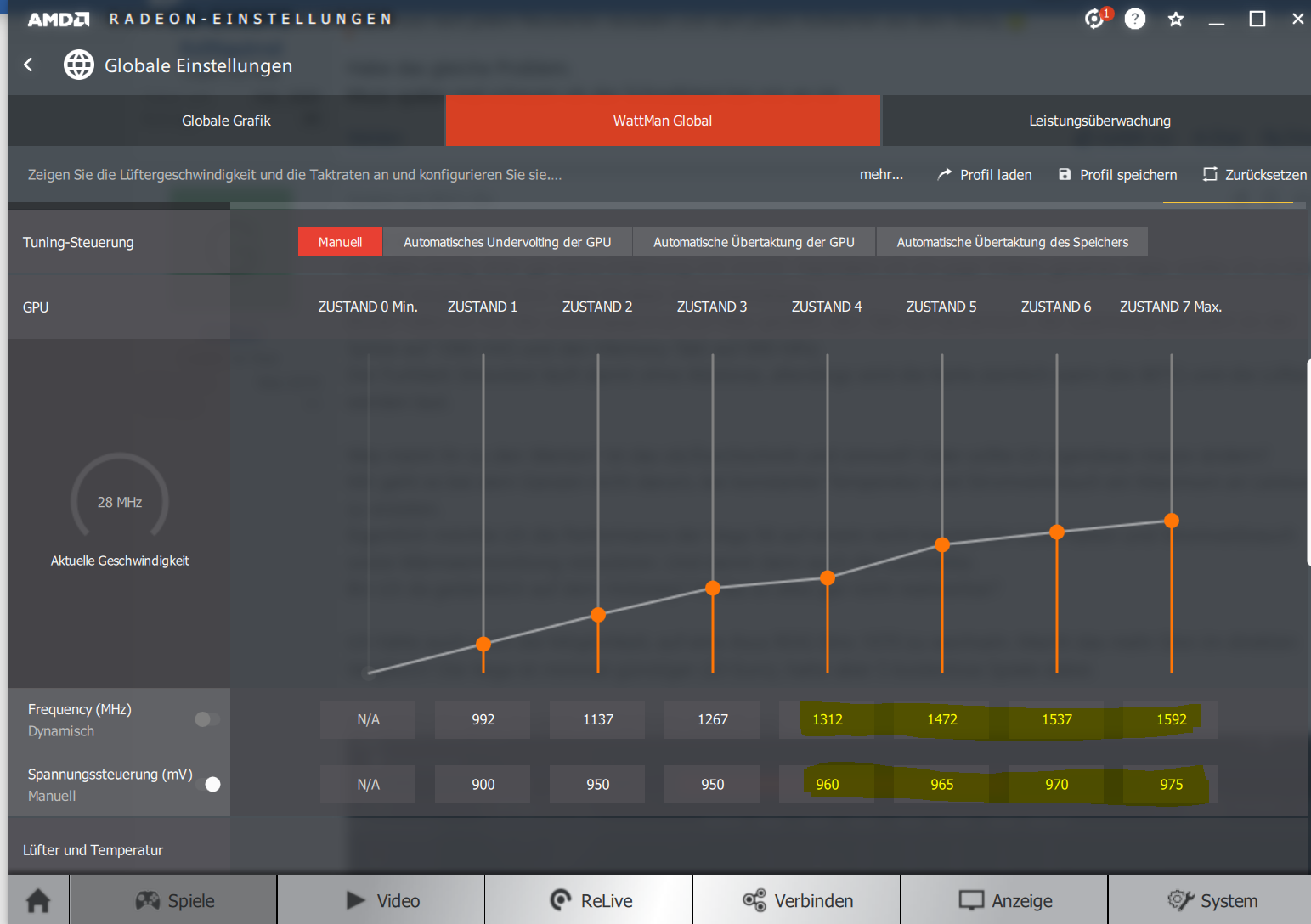The width and height of the screenshot is (1311, 924).
Task: Select Automatische Übertaktung des Speichers
Action: (1013, 242)
